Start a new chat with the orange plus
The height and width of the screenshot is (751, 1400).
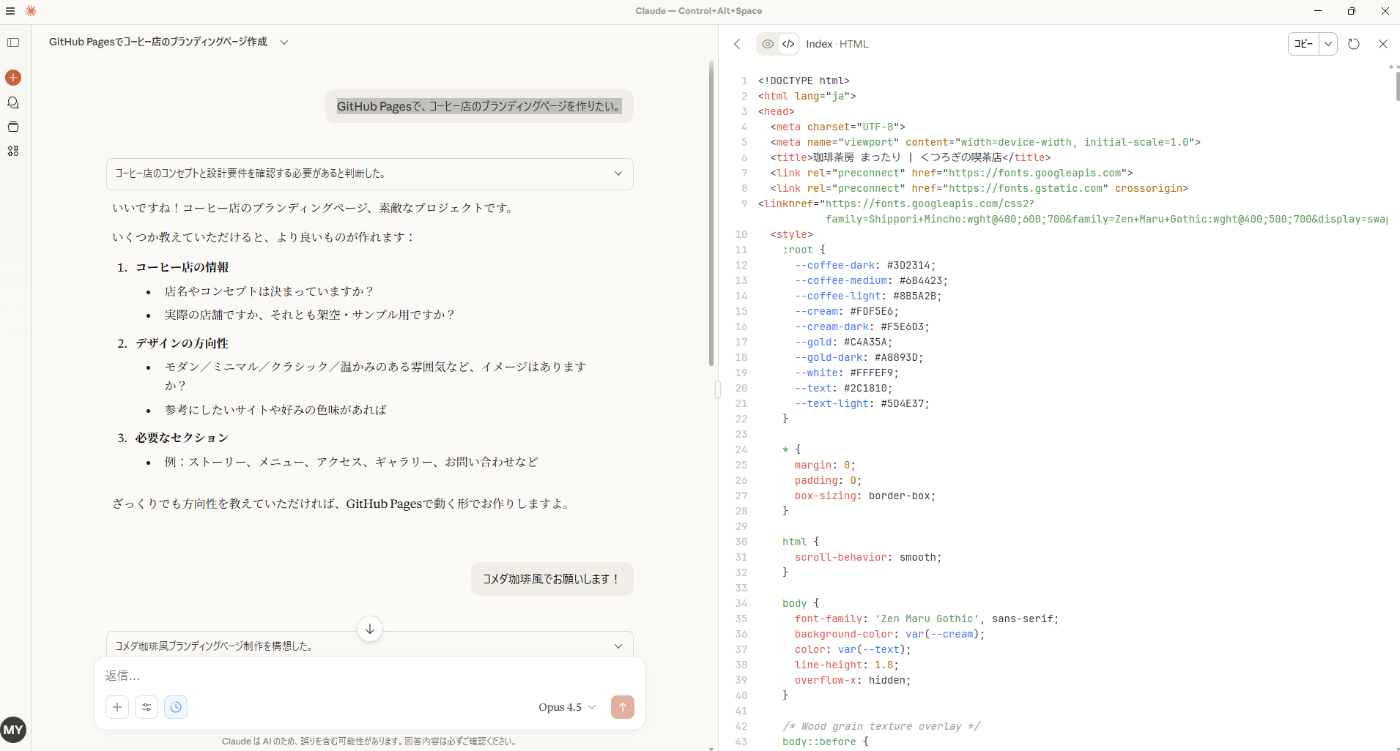click(x=13, y=77)
